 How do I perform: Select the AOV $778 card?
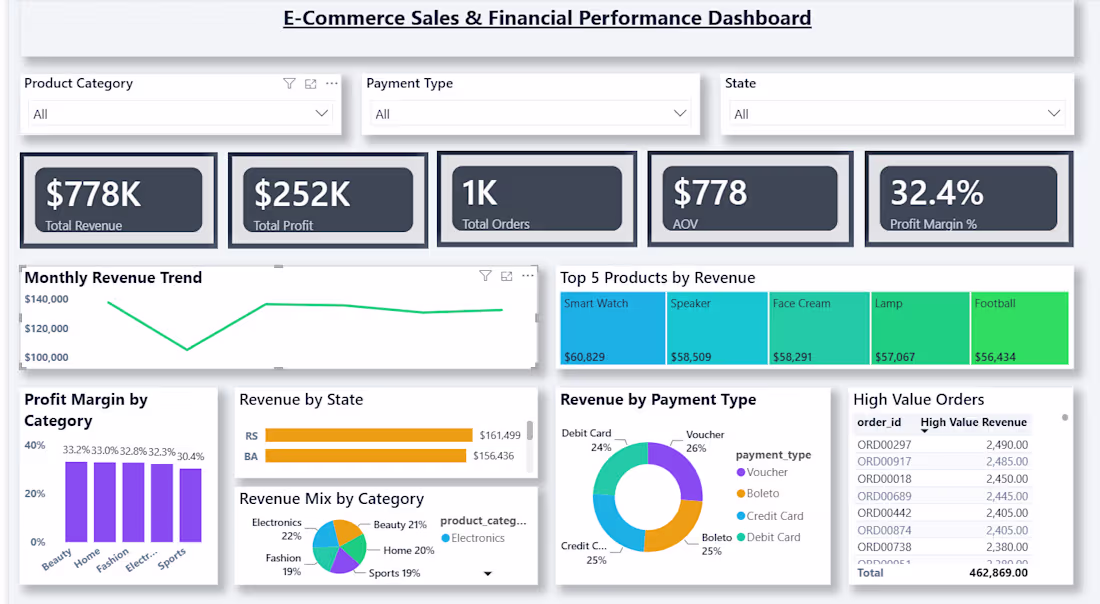[750, 199]
